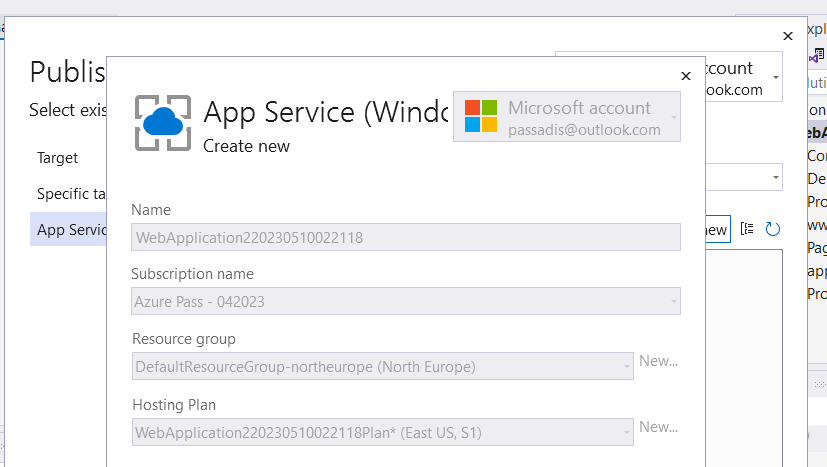Click New next to Hosting Plan

click(658, 427)
